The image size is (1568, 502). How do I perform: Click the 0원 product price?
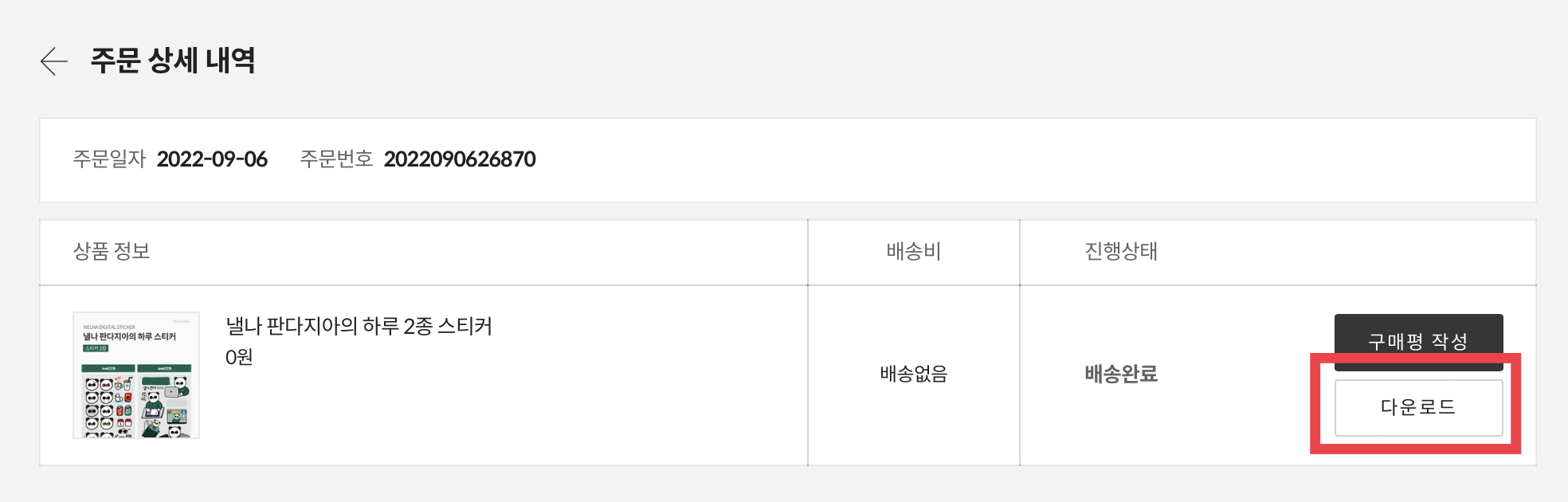click(239, 357)
